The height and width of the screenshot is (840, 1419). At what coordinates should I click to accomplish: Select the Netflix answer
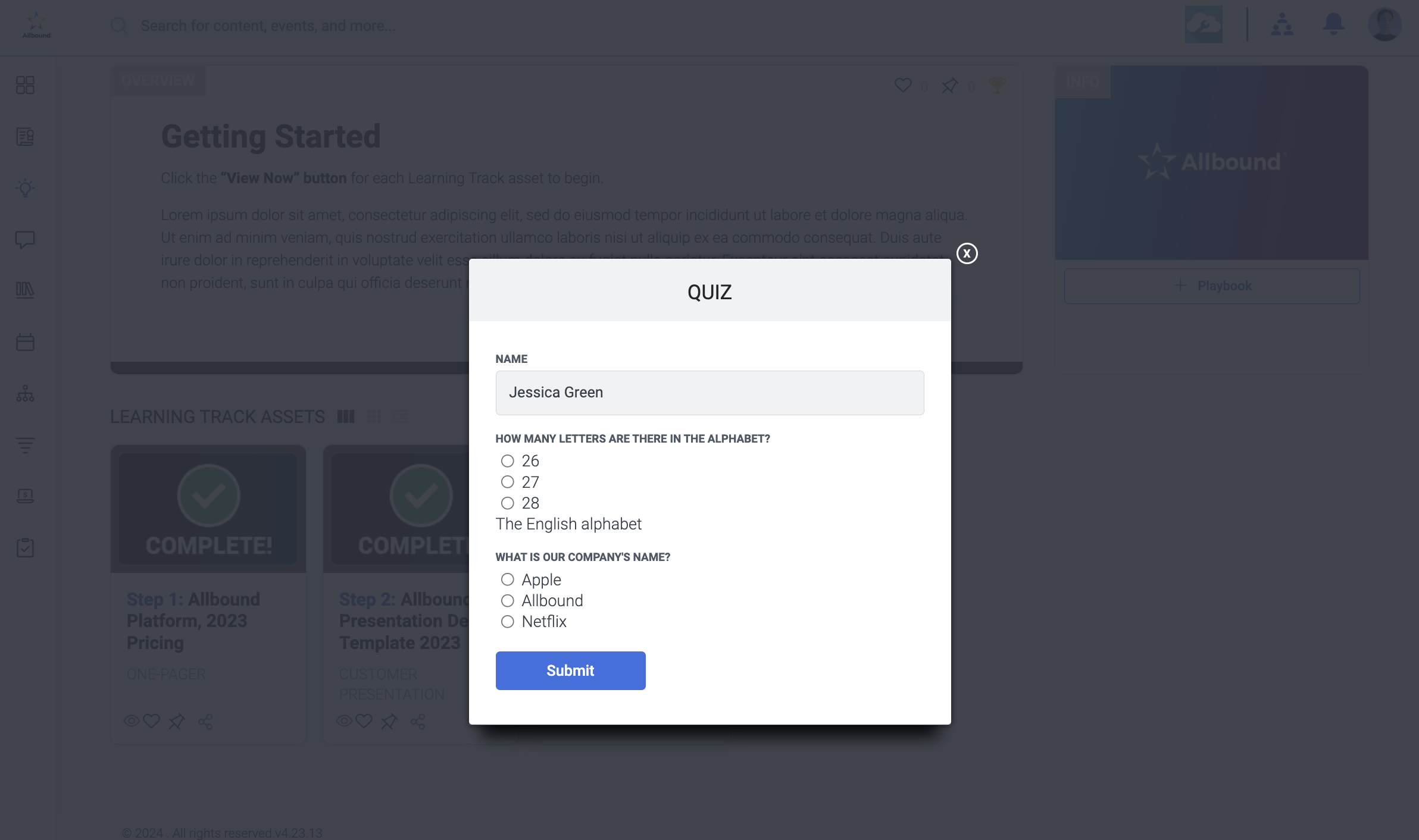coord(507,622)
